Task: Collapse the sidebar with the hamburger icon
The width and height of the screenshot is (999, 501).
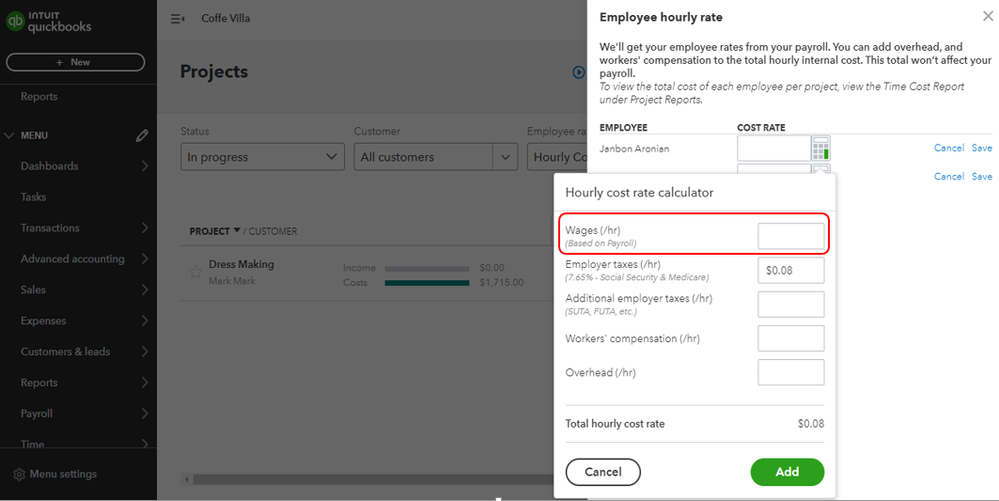Action: pos(178,19)
